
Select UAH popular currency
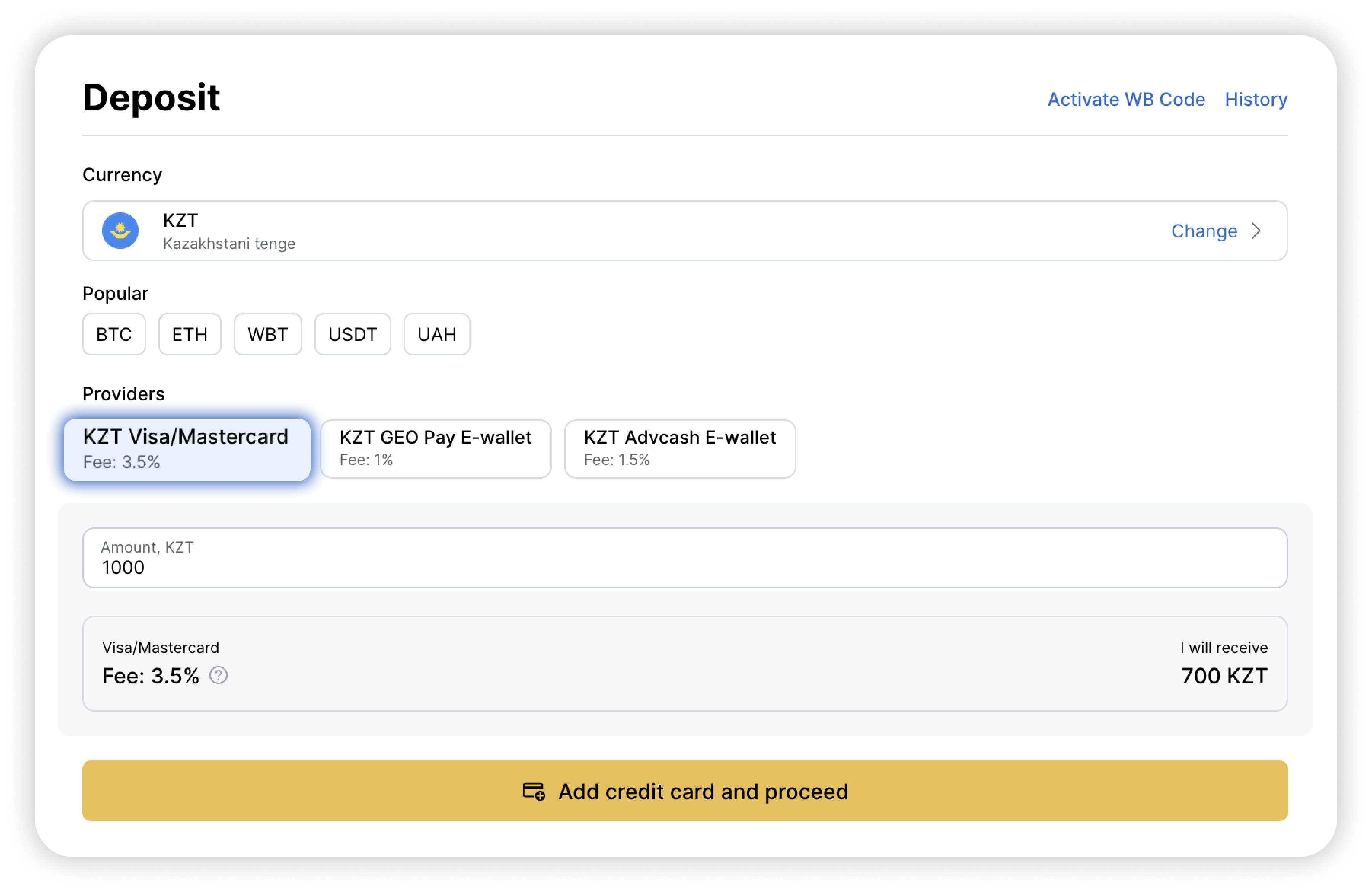click(x=437, y=335)
